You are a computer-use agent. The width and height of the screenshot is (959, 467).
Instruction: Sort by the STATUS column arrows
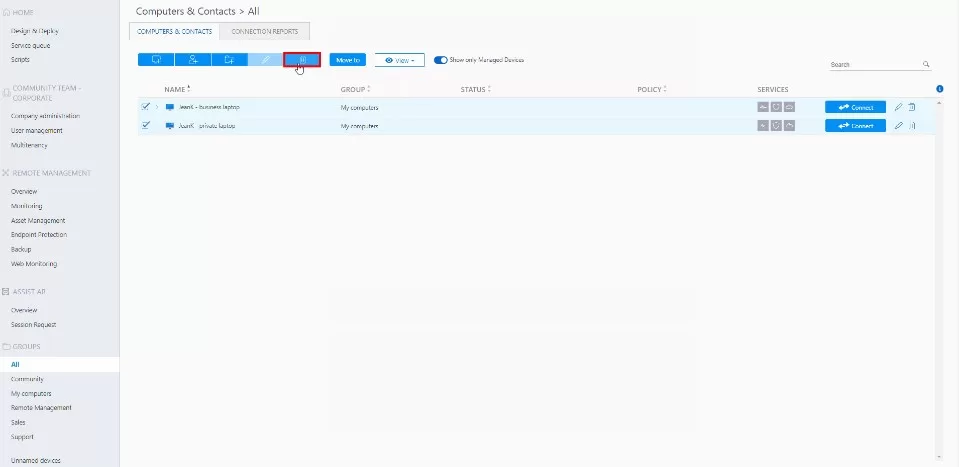point(489,89)
